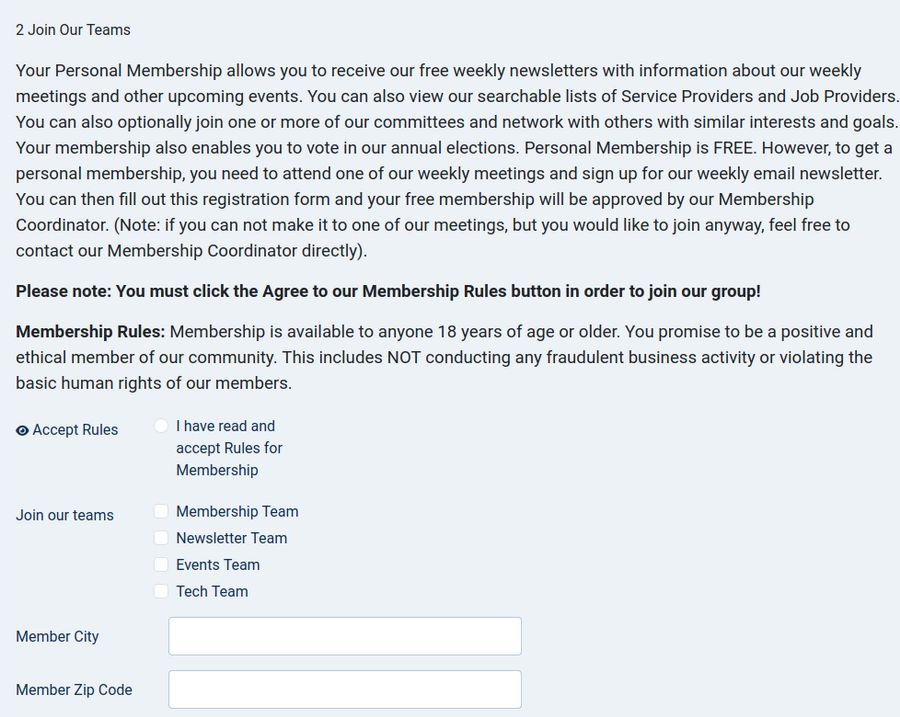Click into the Member Zip Code field
Screen dimensions: 900x717
tap(345, 689)
